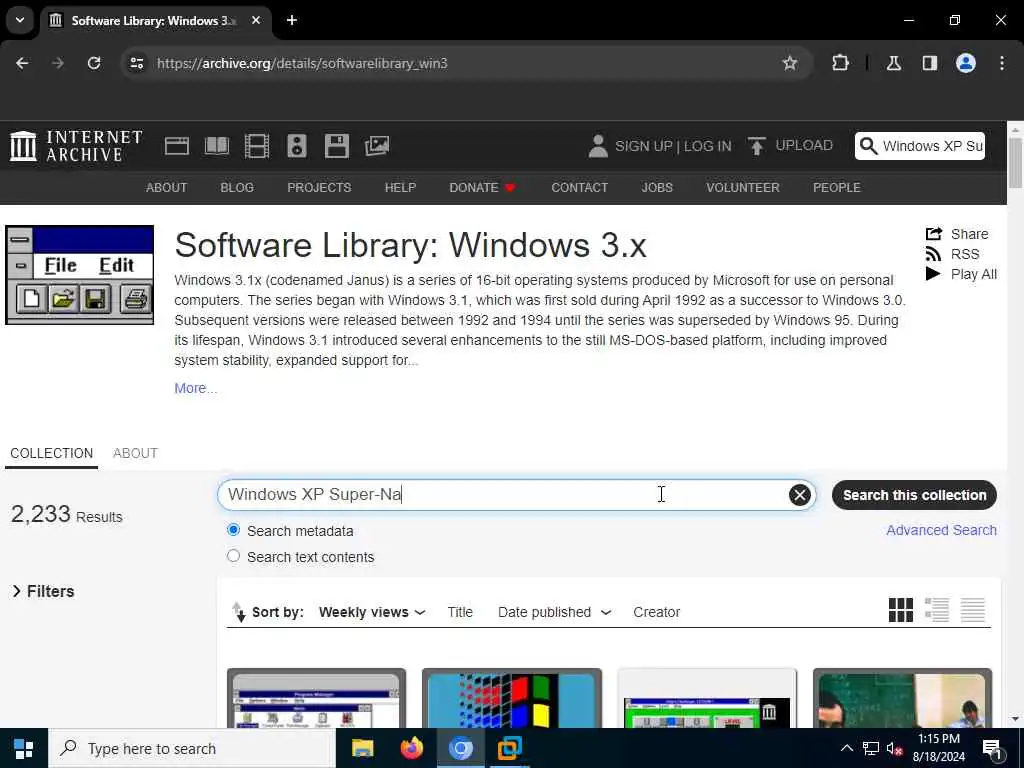Open the Texts book media icon
This screenshot has width=1024, height=768.
pyautogui.click(x=217, y=146)
